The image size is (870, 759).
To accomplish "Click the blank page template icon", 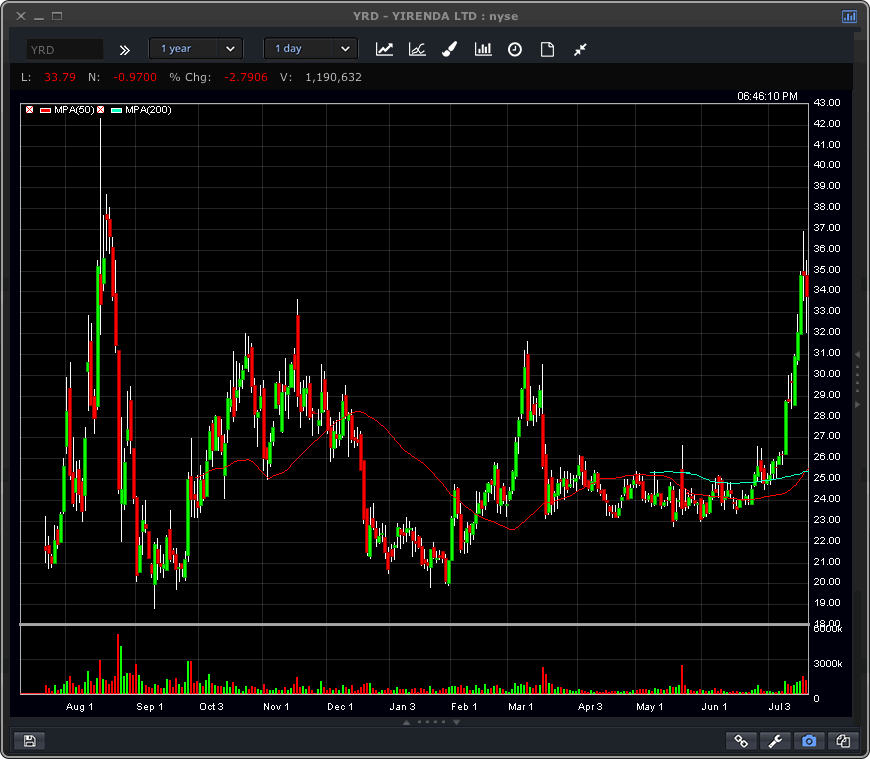I will (547, 49).
